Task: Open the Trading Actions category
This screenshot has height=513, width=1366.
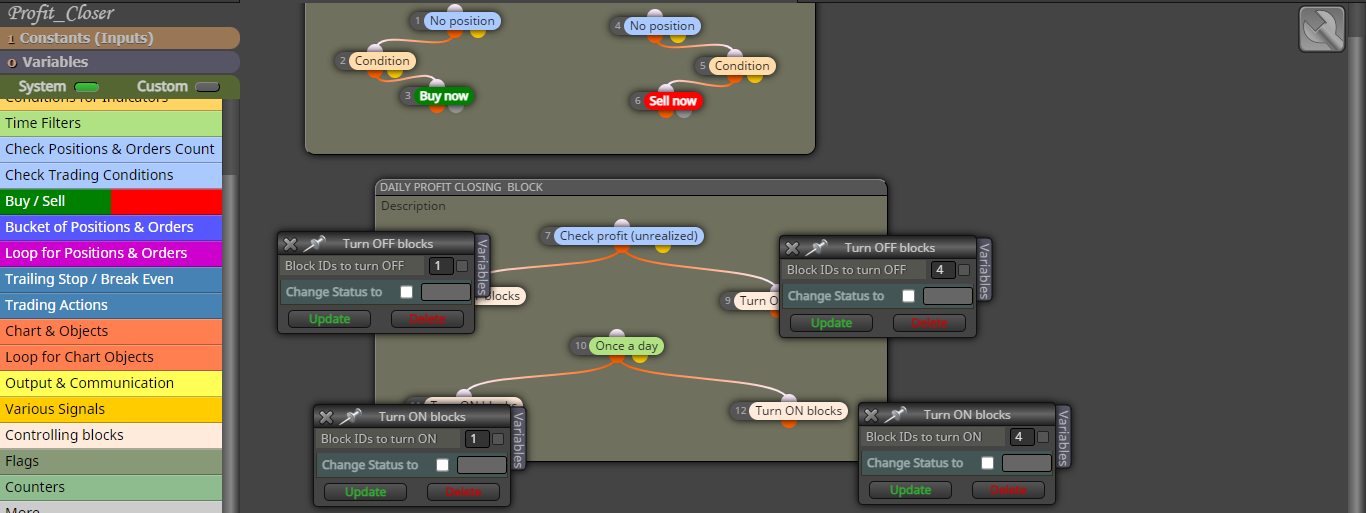Action: 111,306
